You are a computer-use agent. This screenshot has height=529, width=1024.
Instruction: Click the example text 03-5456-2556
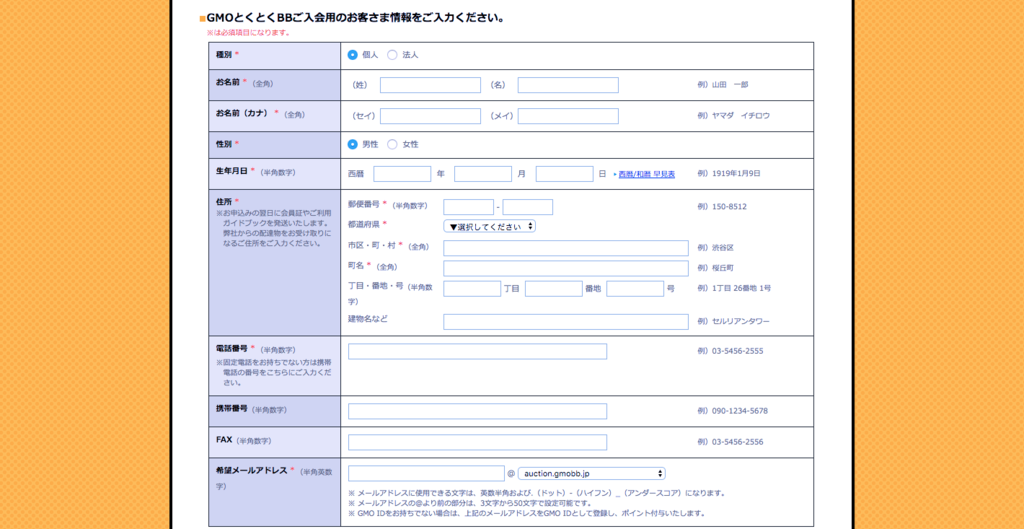[x=737, y=442]
